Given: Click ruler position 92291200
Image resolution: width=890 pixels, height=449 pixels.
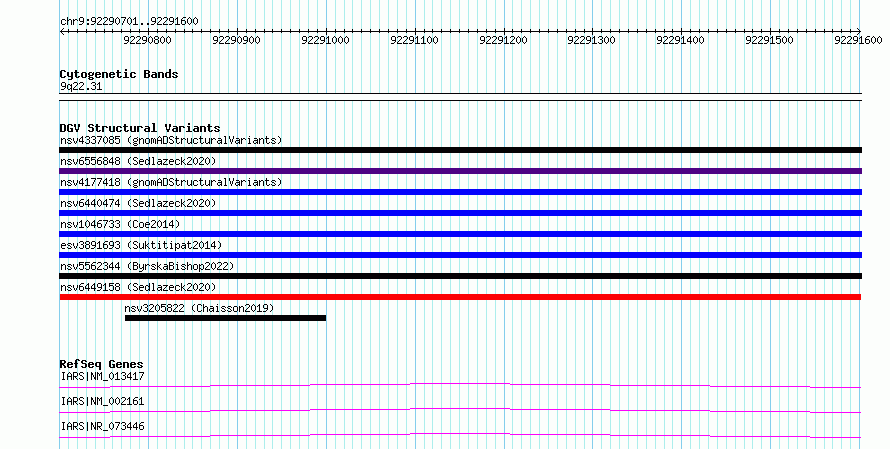Looking at the screenshot, I should pyautogui.click(x=503, y=40).
